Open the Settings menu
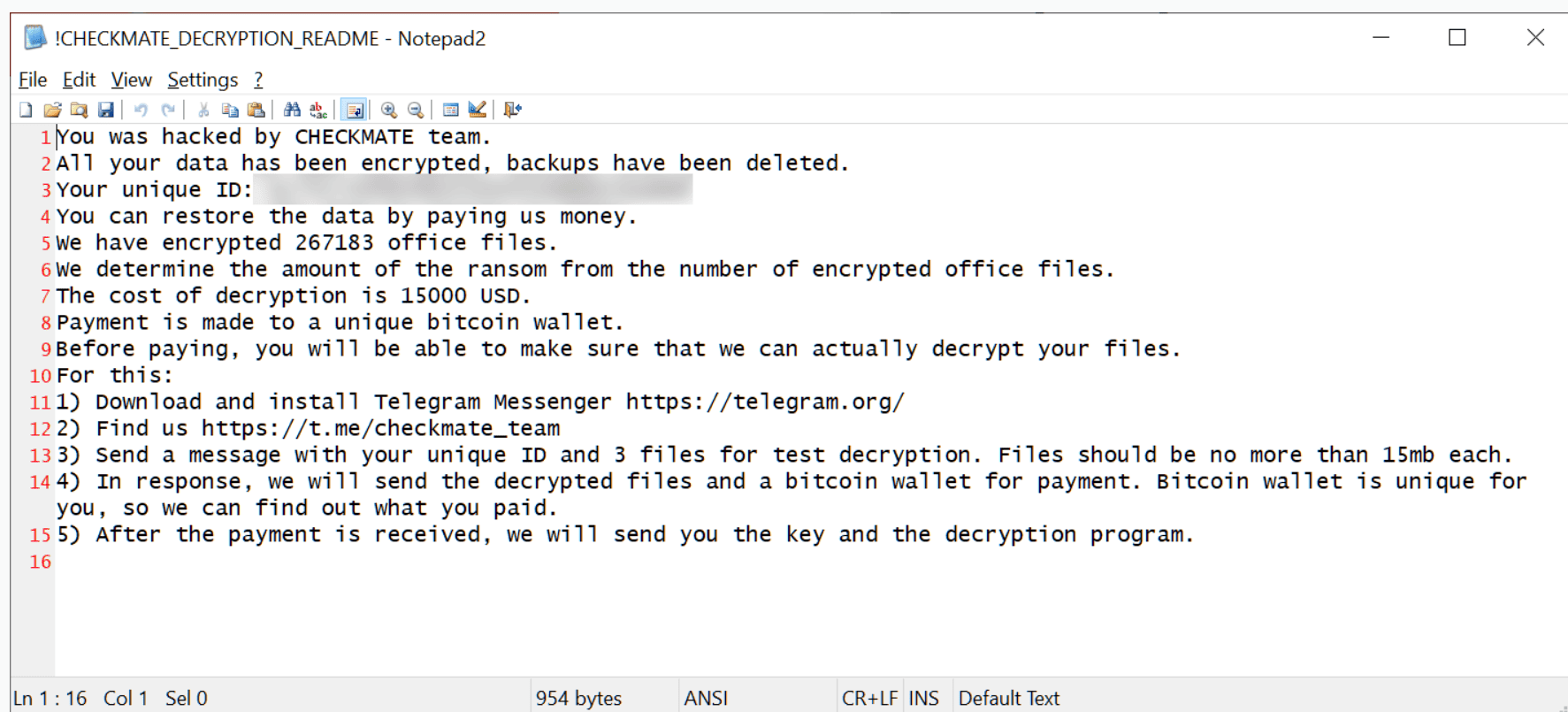 coord(203,80)
